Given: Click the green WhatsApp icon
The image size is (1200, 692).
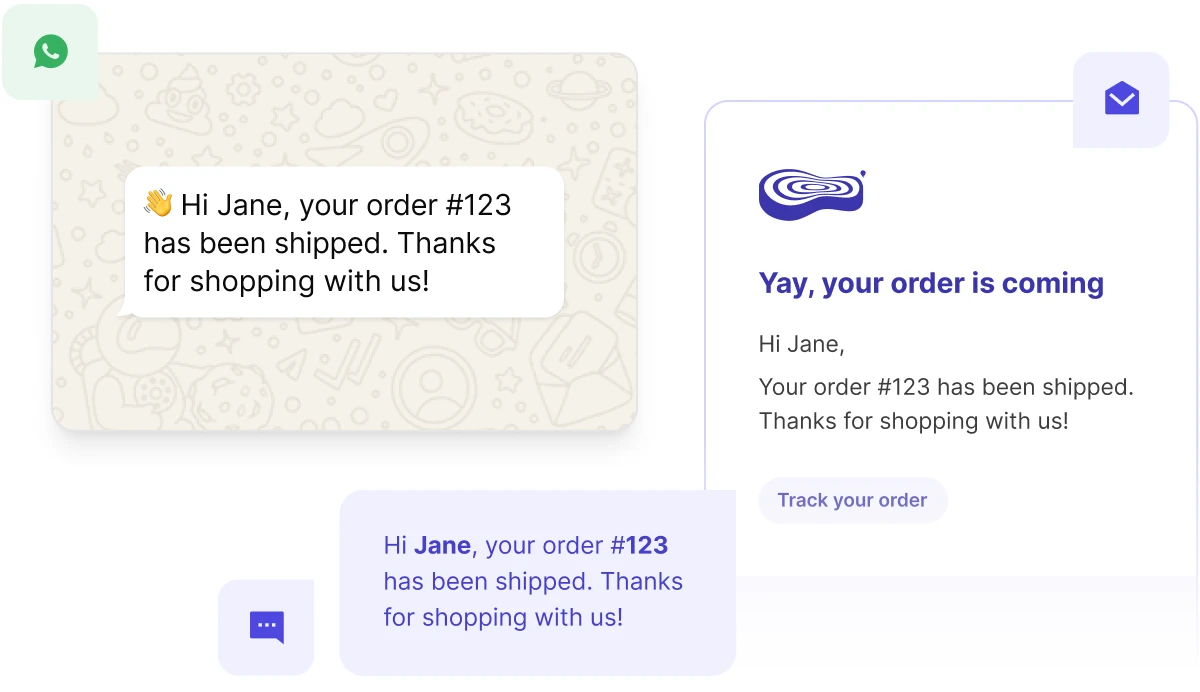Looking at the screenshot, I should pos(50,52).
